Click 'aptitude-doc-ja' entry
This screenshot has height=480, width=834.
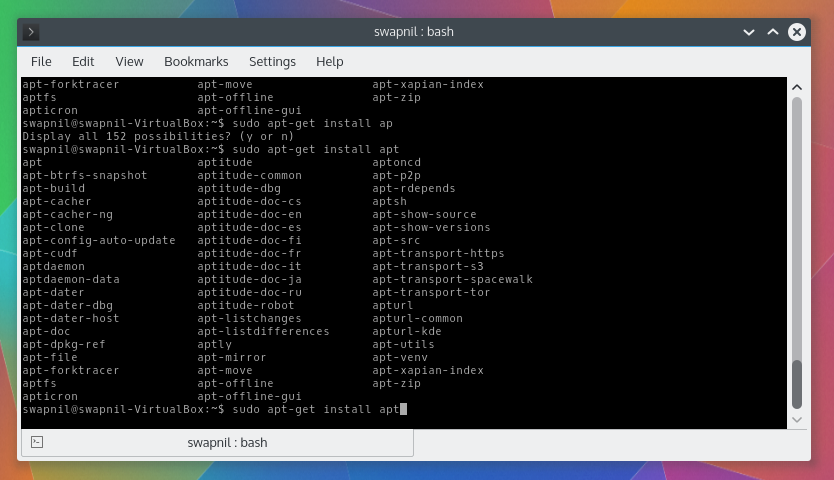[x=249, y=279]
